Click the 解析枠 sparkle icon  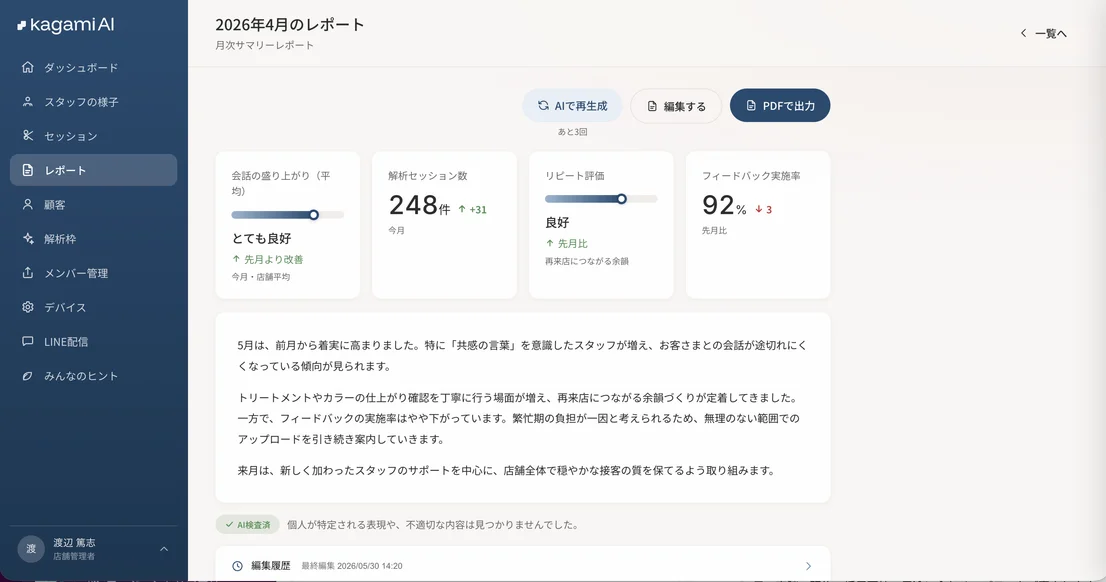click(28, 238)
